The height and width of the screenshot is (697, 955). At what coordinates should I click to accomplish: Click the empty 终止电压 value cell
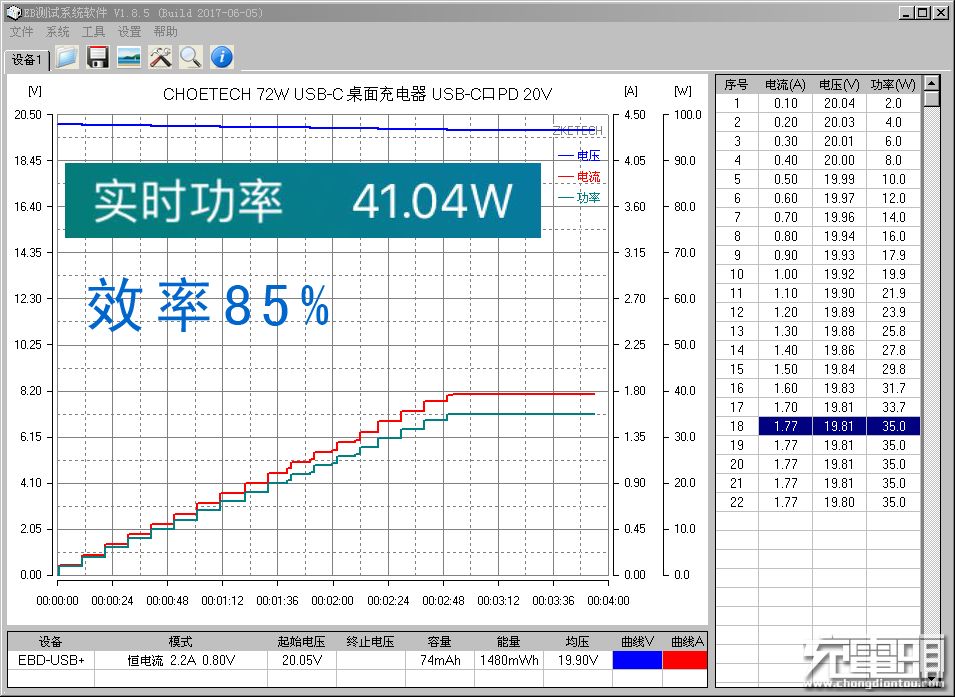point(370,660)
